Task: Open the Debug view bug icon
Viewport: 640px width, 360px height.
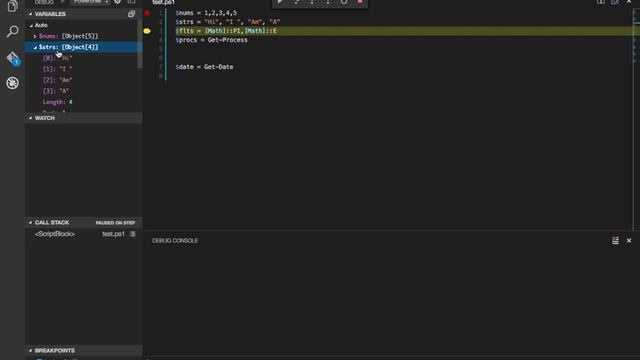Action: point(12,83)
